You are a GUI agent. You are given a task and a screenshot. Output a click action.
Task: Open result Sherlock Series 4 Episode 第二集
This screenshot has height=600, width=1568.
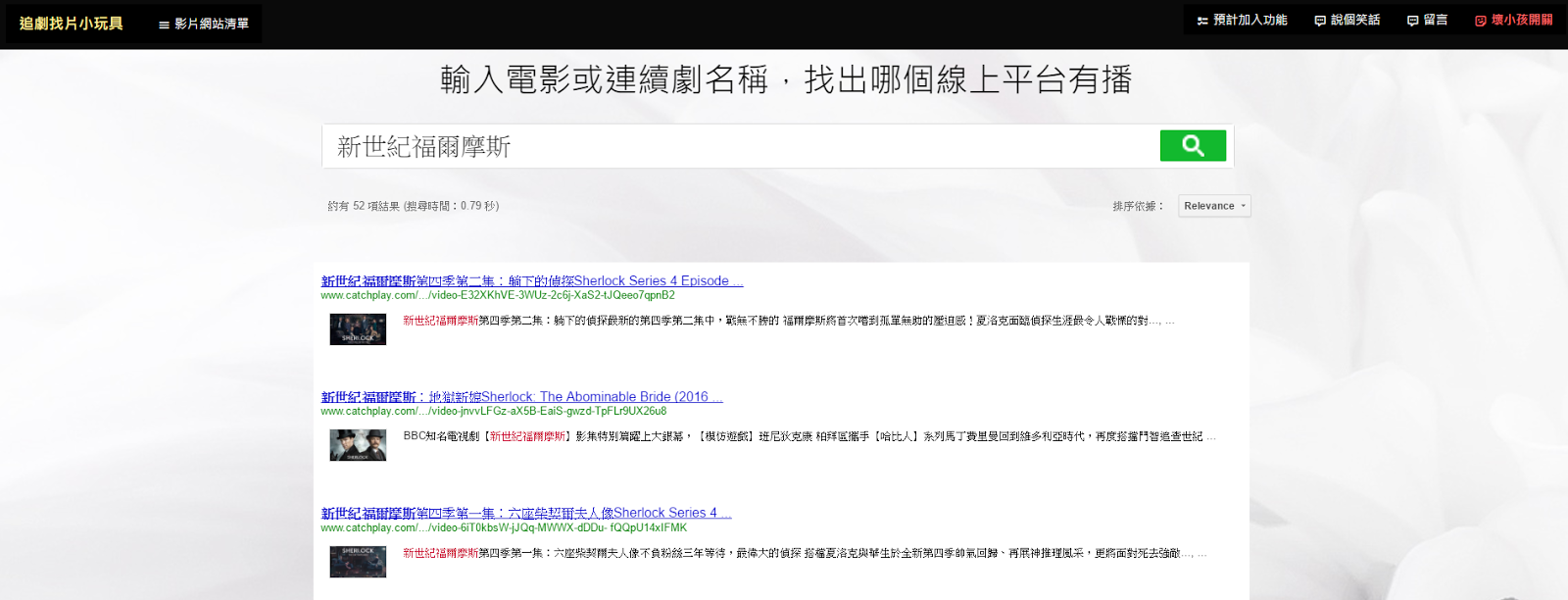point(532,281)
